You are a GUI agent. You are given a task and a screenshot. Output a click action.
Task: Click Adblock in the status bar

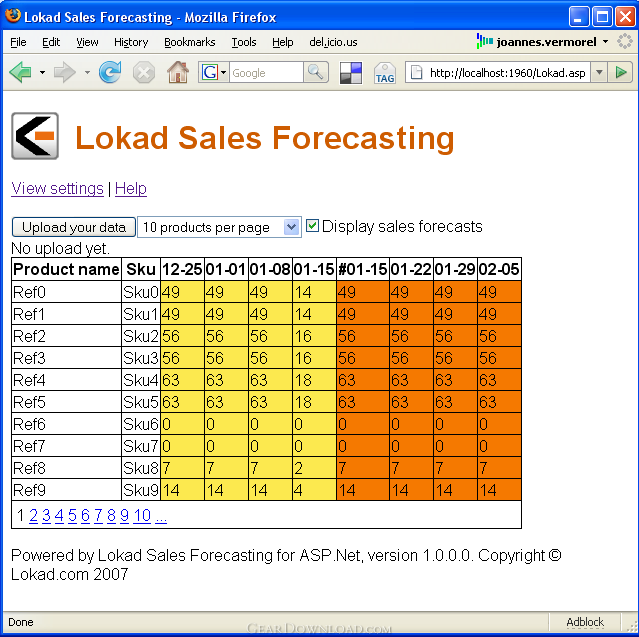pyautogui.click(x=585, y=622)
